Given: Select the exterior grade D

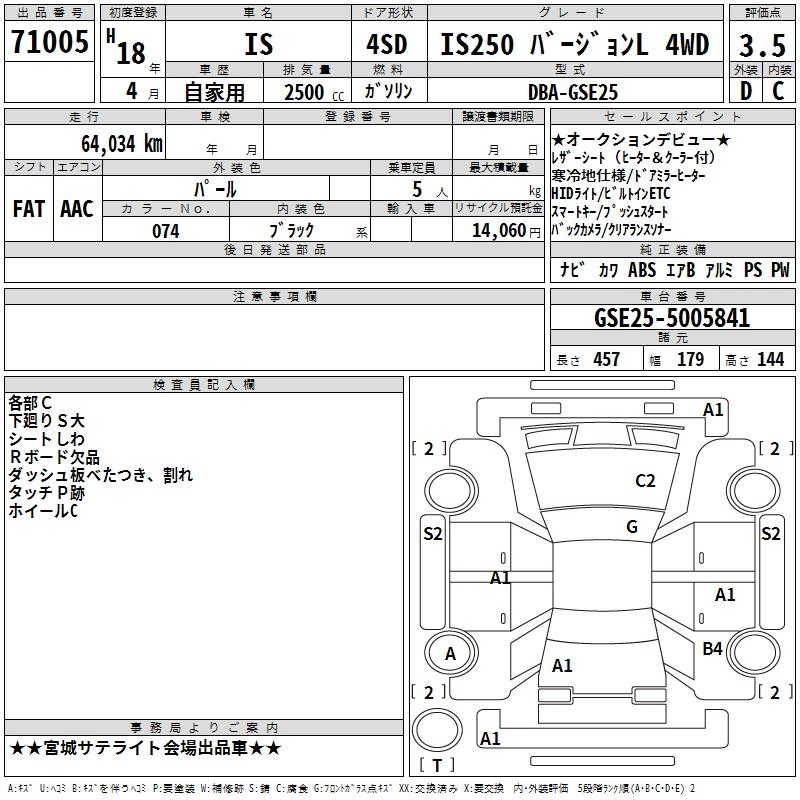Looking at the screenshot, I should pyautogui.click(x=746, y=91).
